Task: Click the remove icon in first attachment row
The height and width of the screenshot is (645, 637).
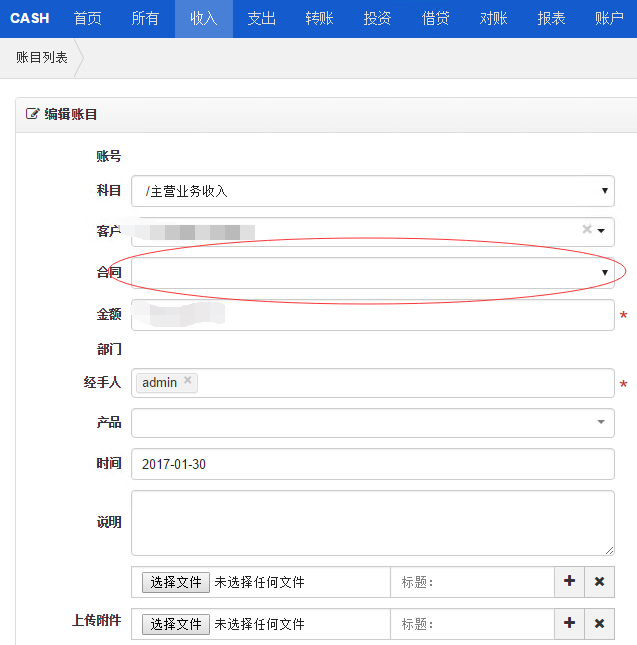Action: [x=599, y=581]
